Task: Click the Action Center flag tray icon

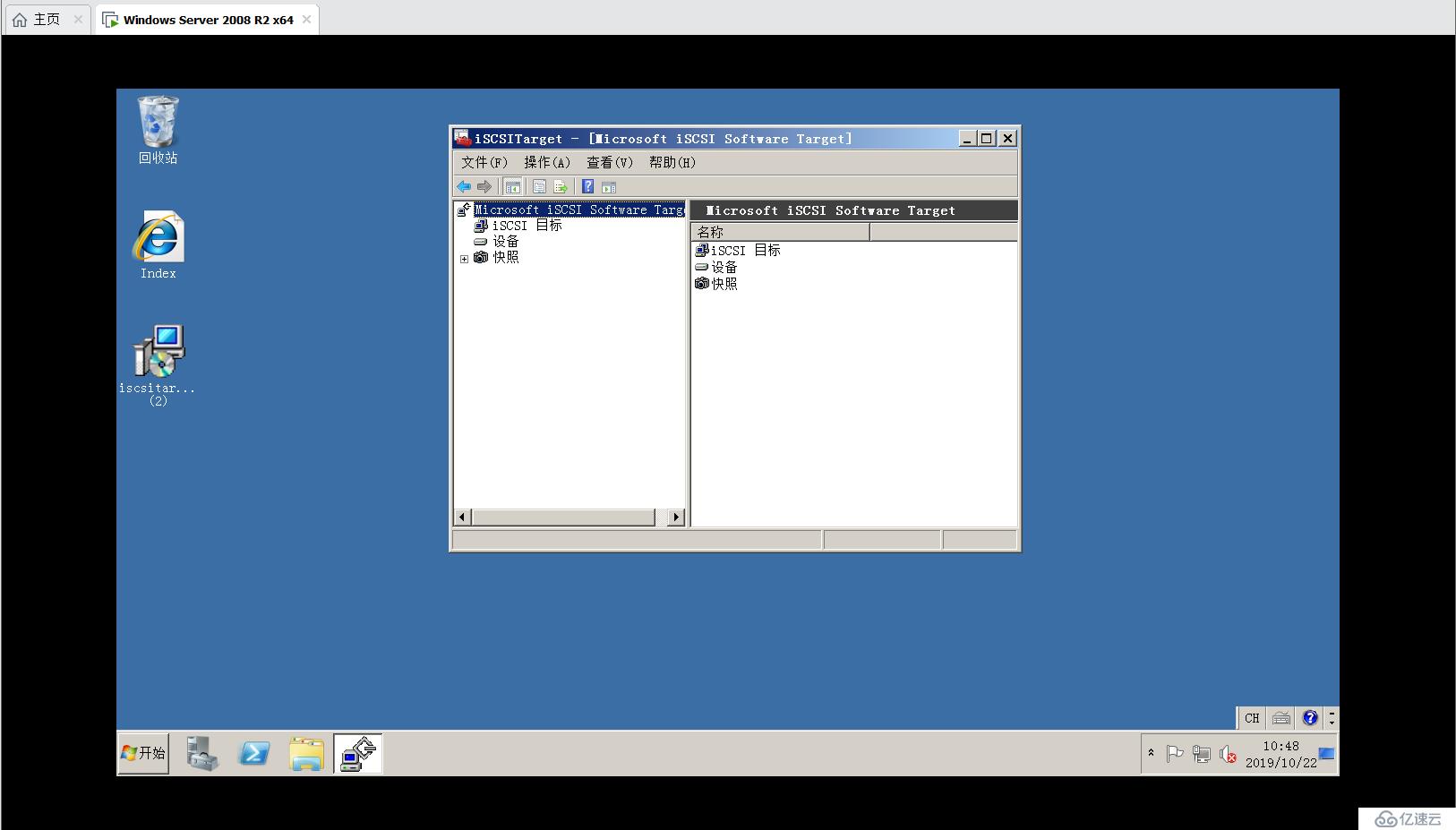Action: [x=1175, y=754]
